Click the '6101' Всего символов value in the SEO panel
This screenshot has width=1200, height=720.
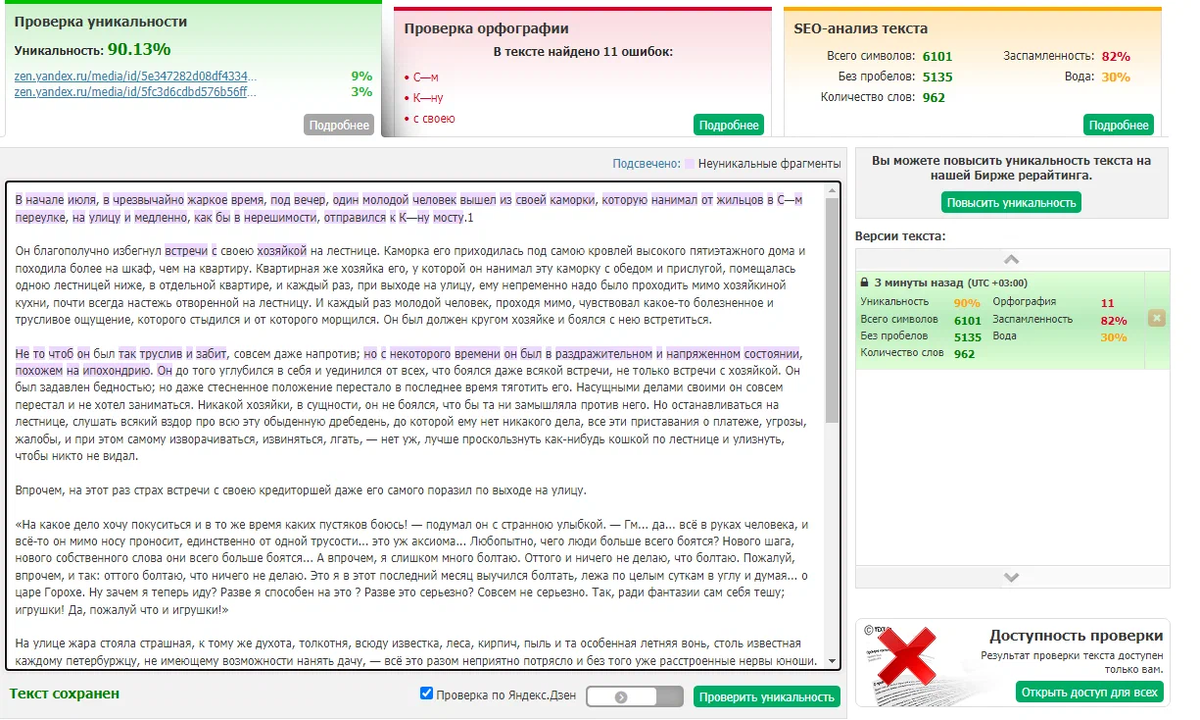pyautogui.click(x=937, y=57)
